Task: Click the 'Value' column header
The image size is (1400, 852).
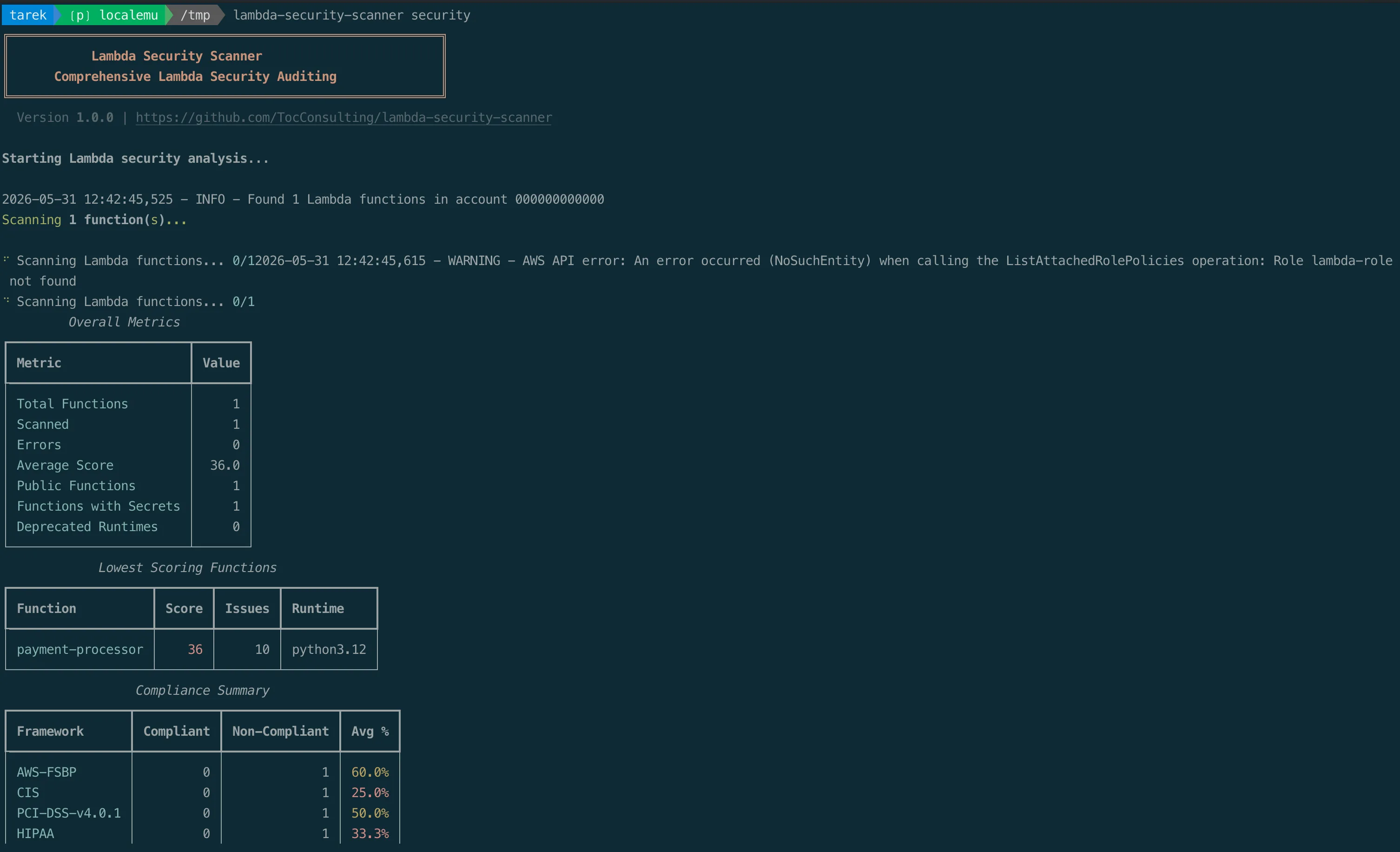Action: click(221, 363)
